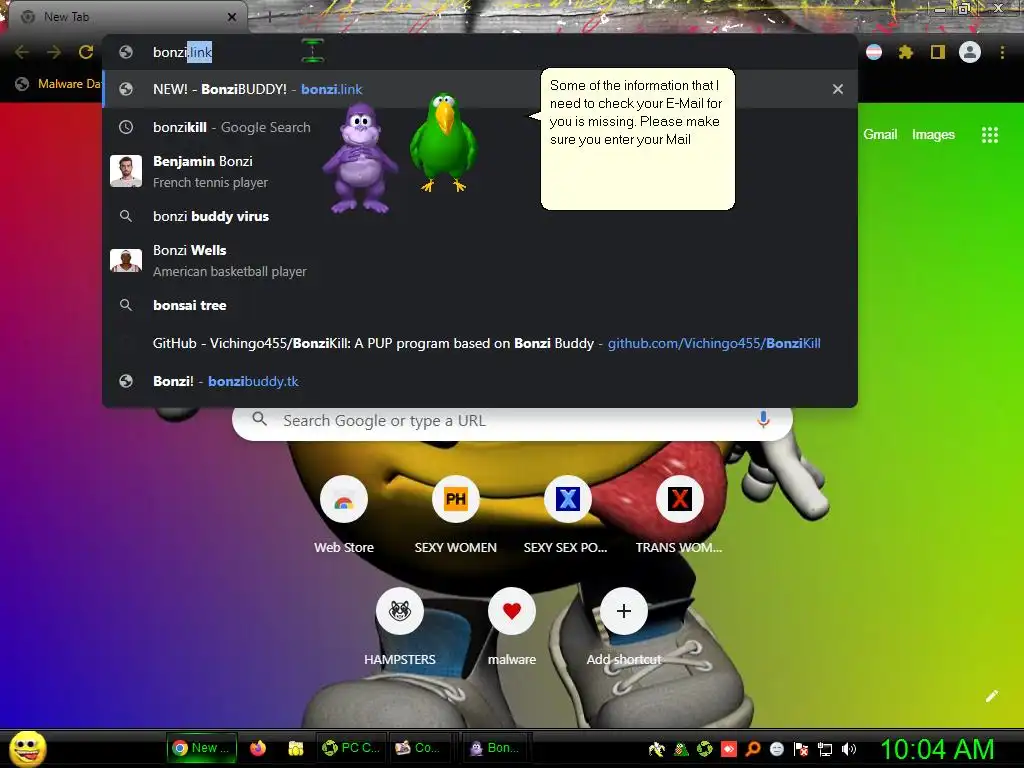Switch to the PC C... taskbar window
This screenshot has width=1024, height=768.
point(351,748)
